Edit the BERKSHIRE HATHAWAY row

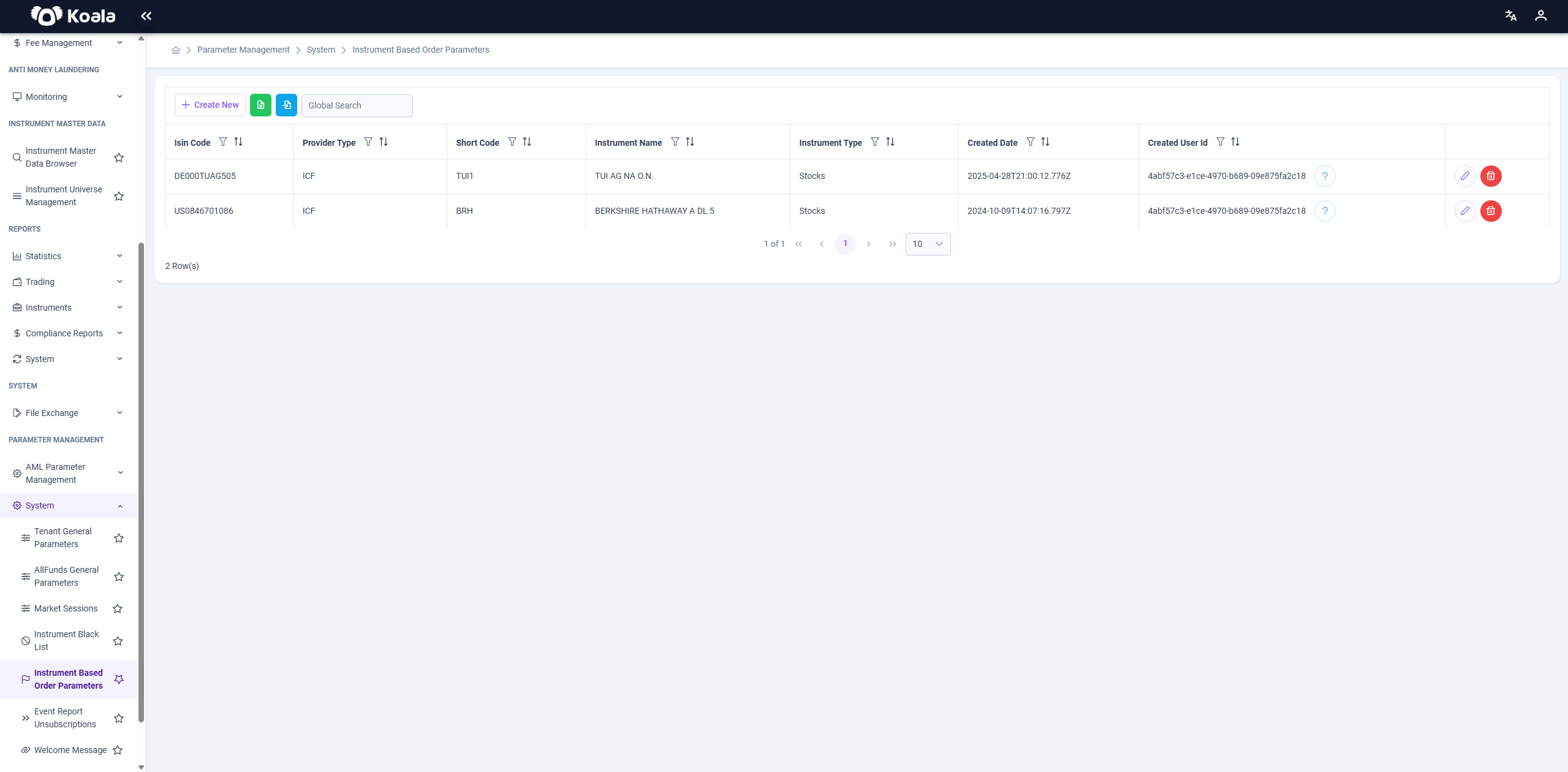pos(1465,211)
